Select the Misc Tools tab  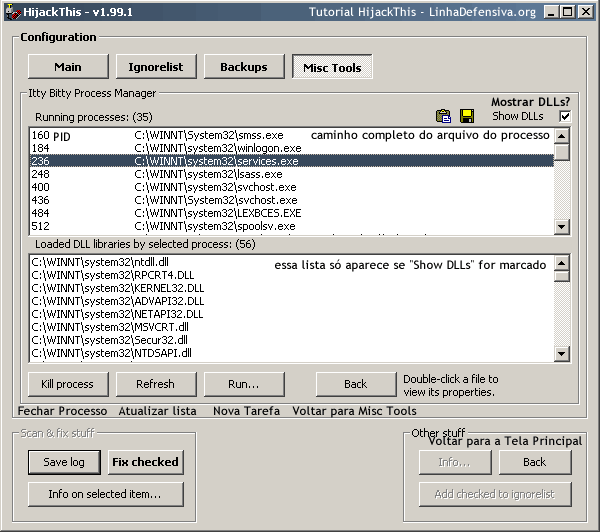coord(332,67)
